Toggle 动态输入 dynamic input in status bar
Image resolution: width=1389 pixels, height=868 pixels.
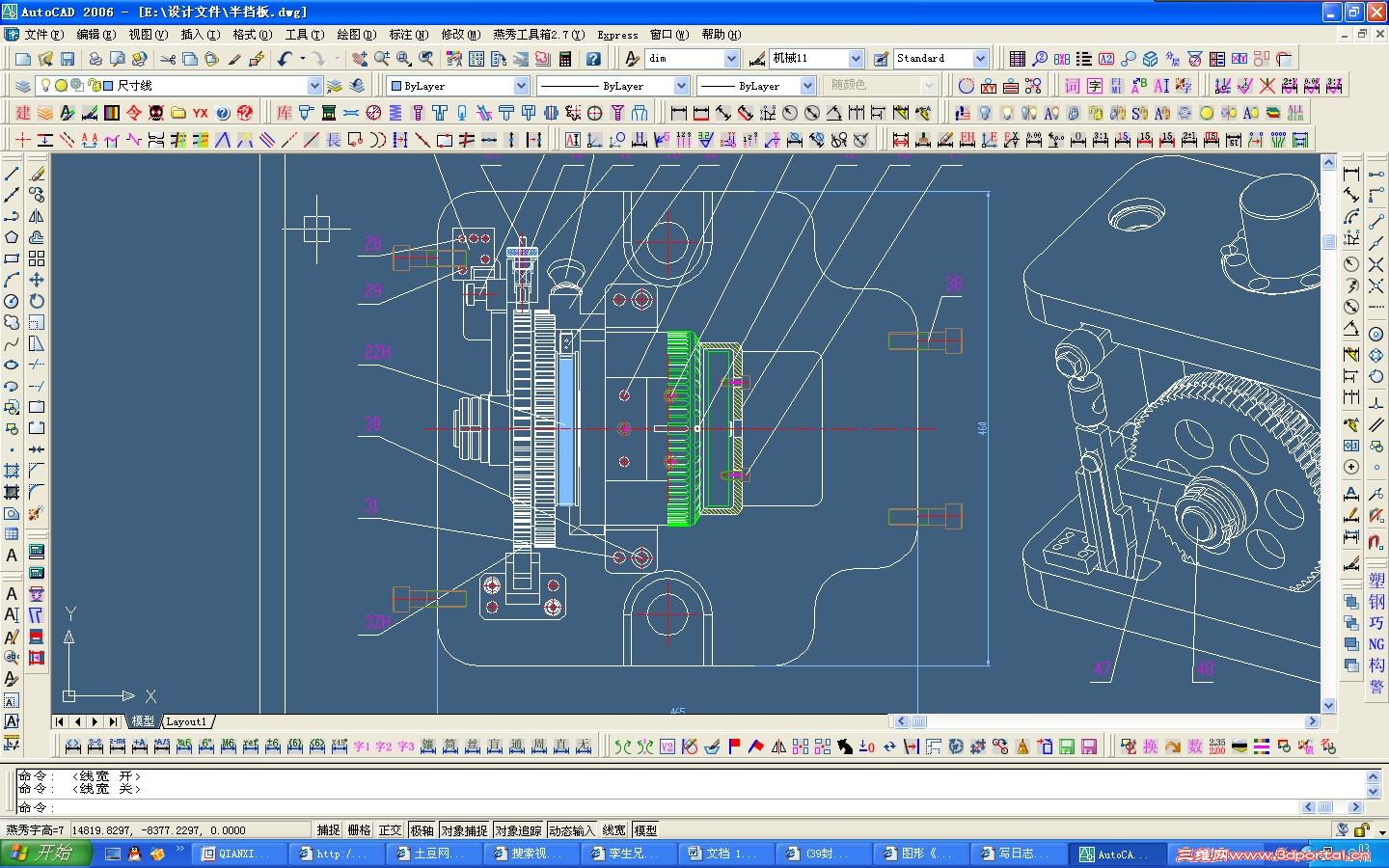572,830
